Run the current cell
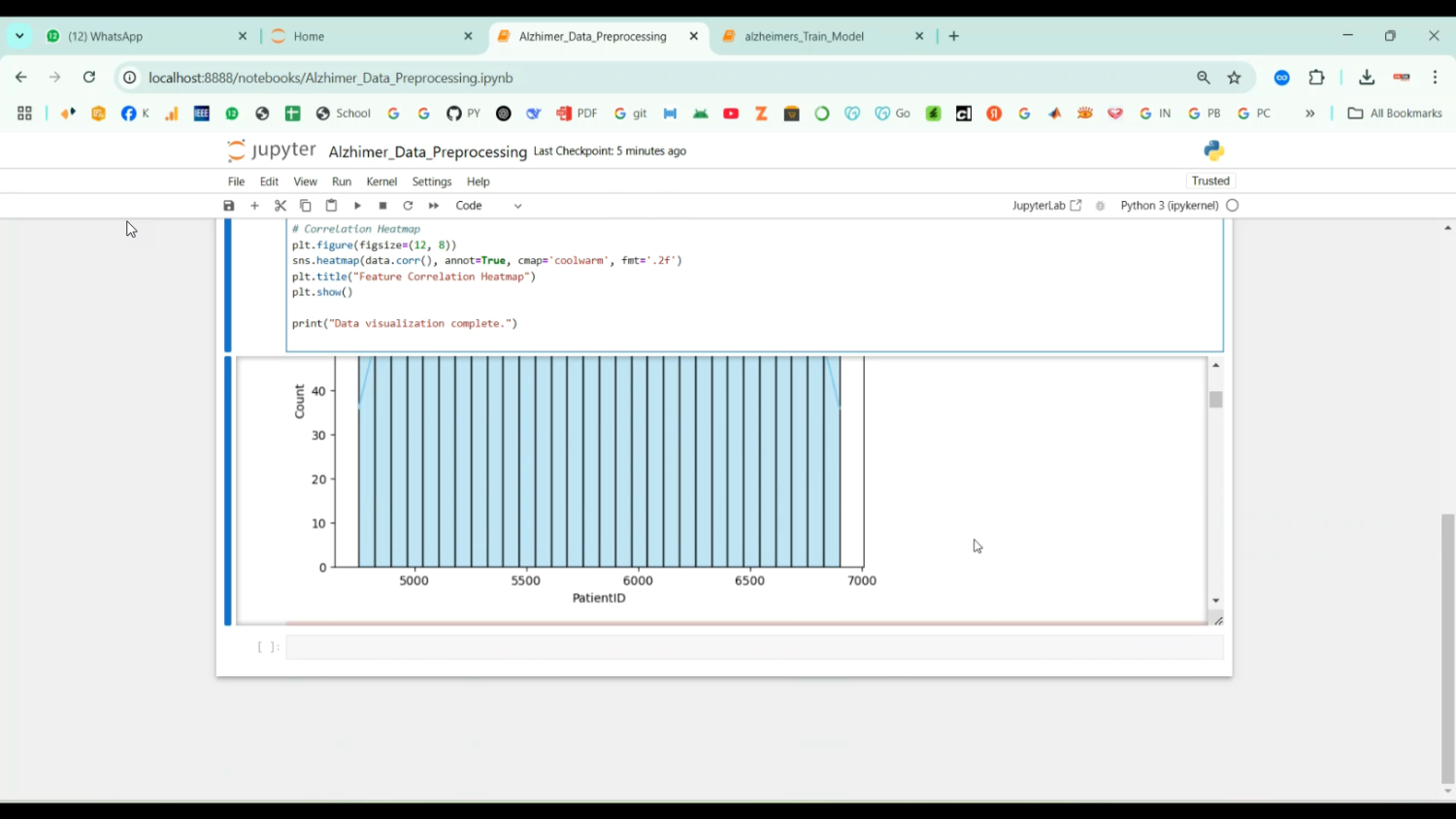This screenshot has width=1456, height=819. pyautogui.click(x=357, y=206)
